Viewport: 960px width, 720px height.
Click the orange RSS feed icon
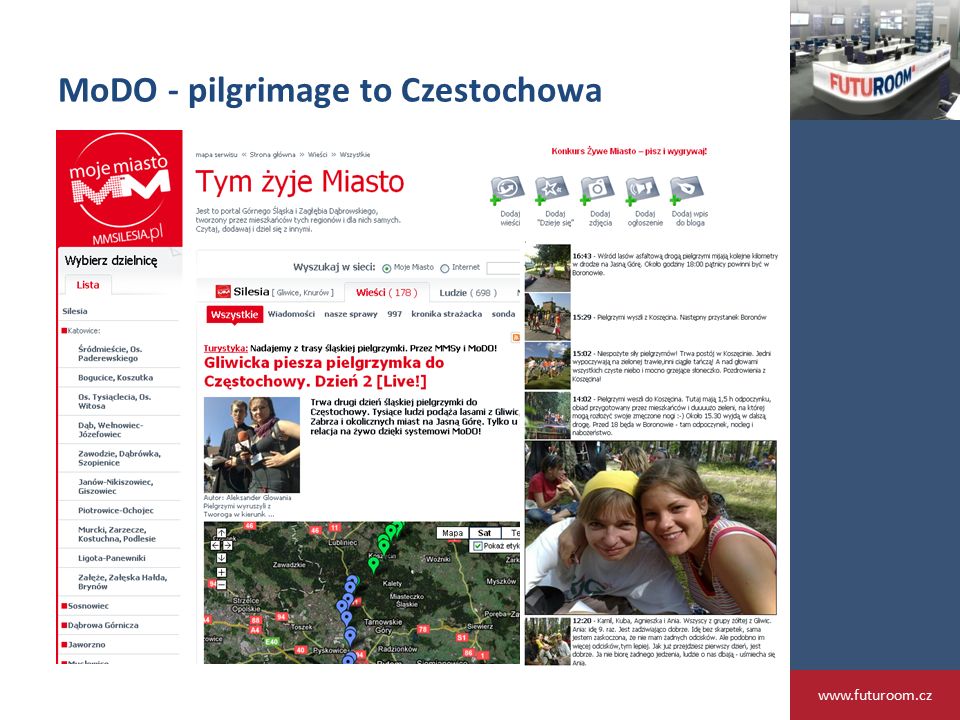(516, 337)
